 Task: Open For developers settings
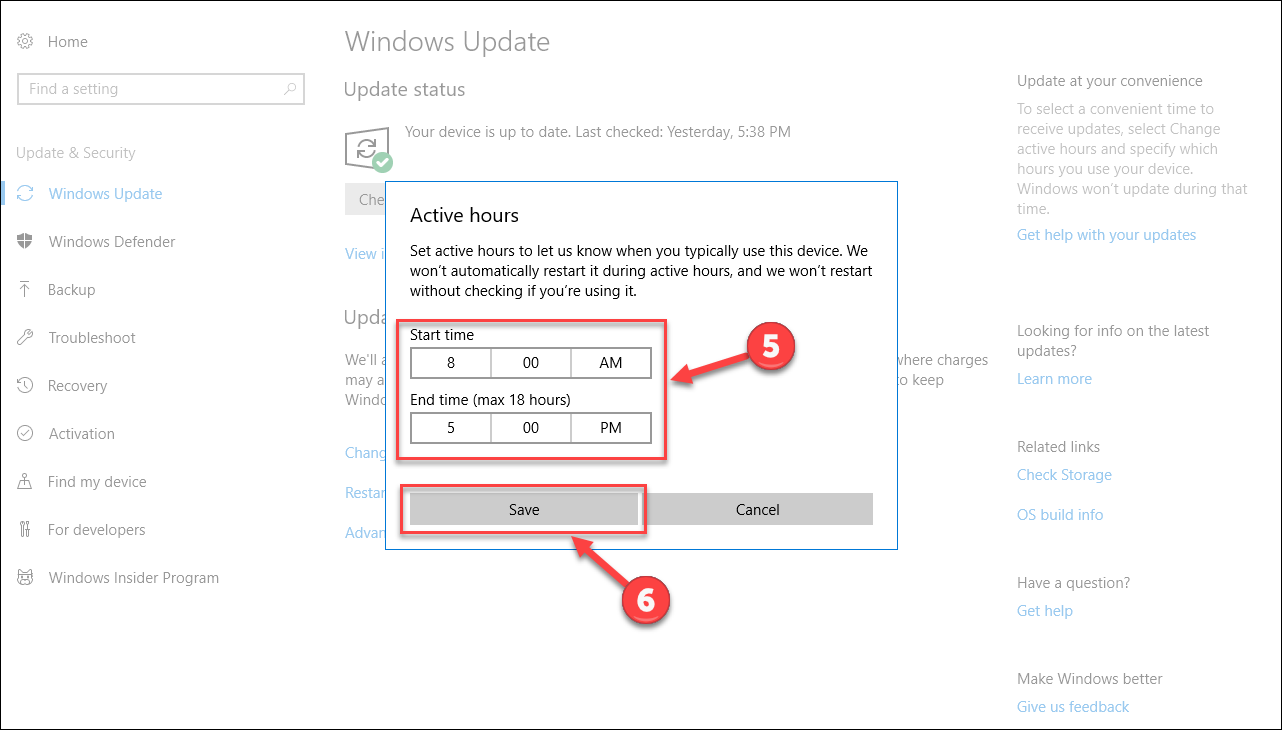[x=97, y=530]
